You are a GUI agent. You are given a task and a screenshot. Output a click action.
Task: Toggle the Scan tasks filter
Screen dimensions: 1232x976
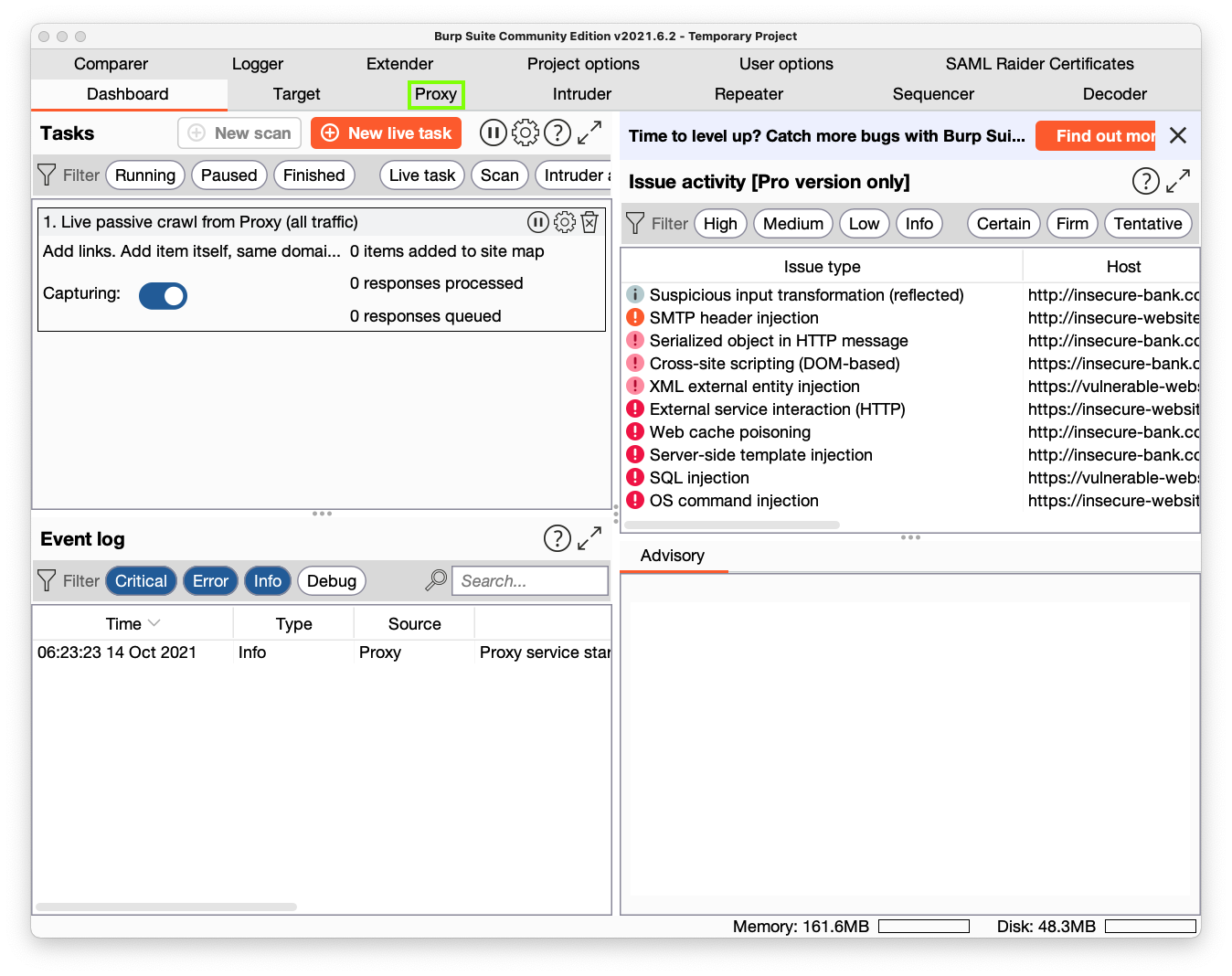coord(500,175)
